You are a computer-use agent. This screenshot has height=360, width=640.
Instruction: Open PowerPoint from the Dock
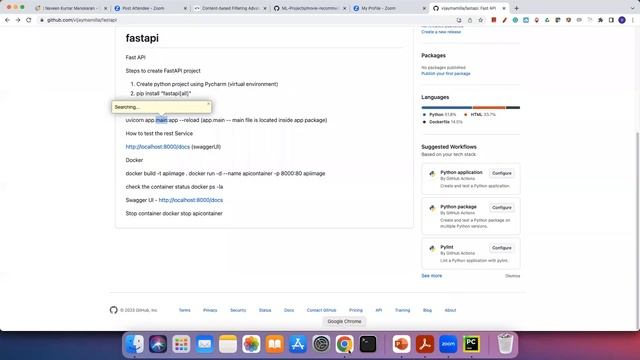click(402, 344)
